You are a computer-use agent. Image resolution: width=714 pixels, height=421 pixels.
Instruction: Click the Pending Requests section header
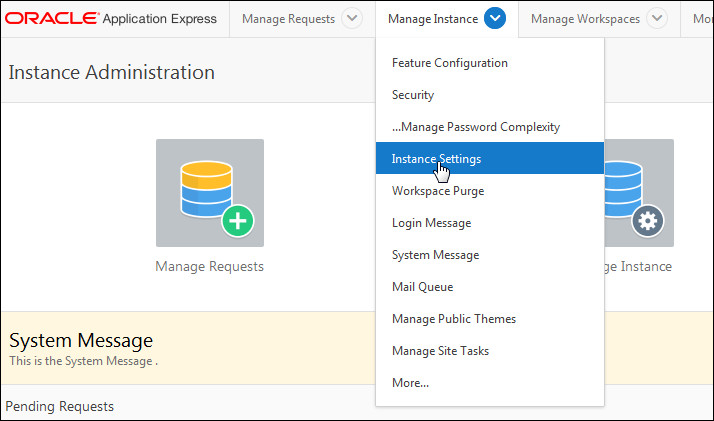click(60, 406)
